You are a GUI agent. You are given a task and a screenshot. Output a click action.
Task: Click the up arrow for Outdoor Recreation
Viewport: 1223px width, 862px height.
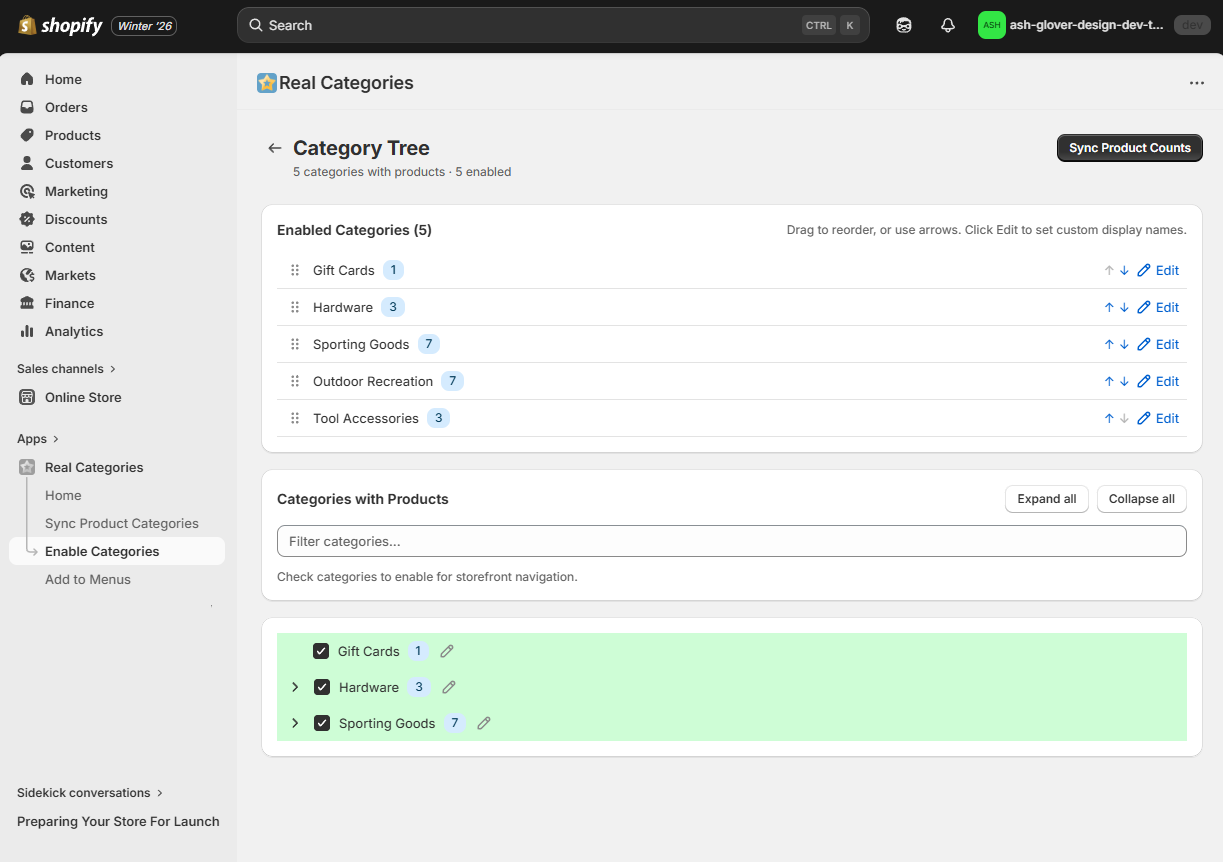(x=1108, y=380)
